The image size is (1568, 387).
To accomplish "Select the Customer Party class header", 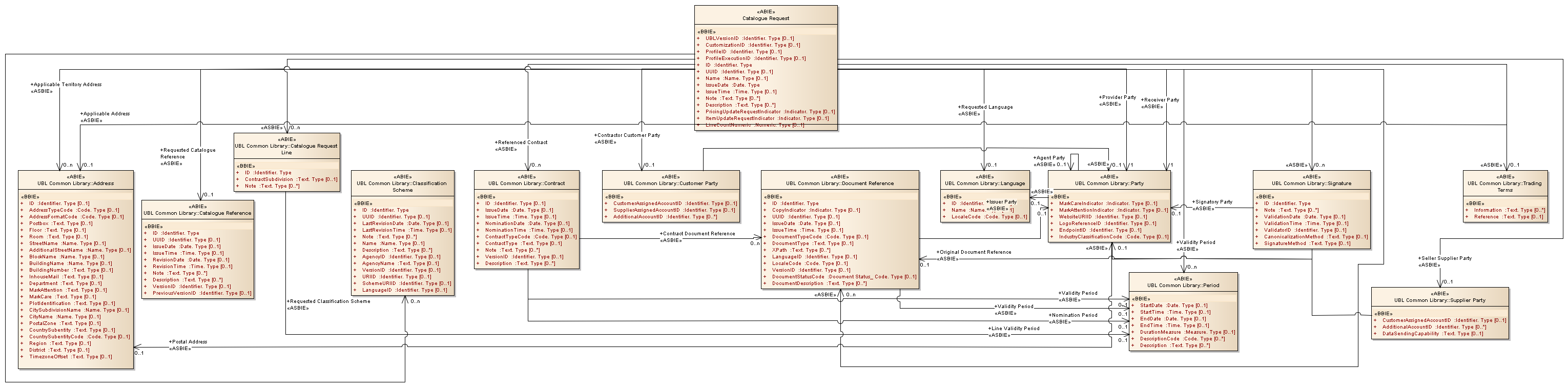I will point(670,183).
